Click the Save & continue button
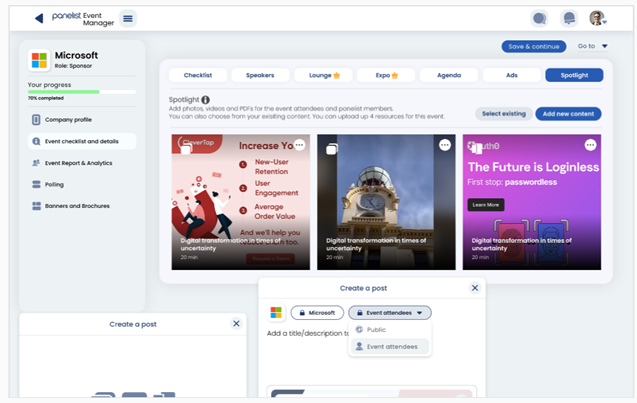Screen dimensions: 637x403 533,46
